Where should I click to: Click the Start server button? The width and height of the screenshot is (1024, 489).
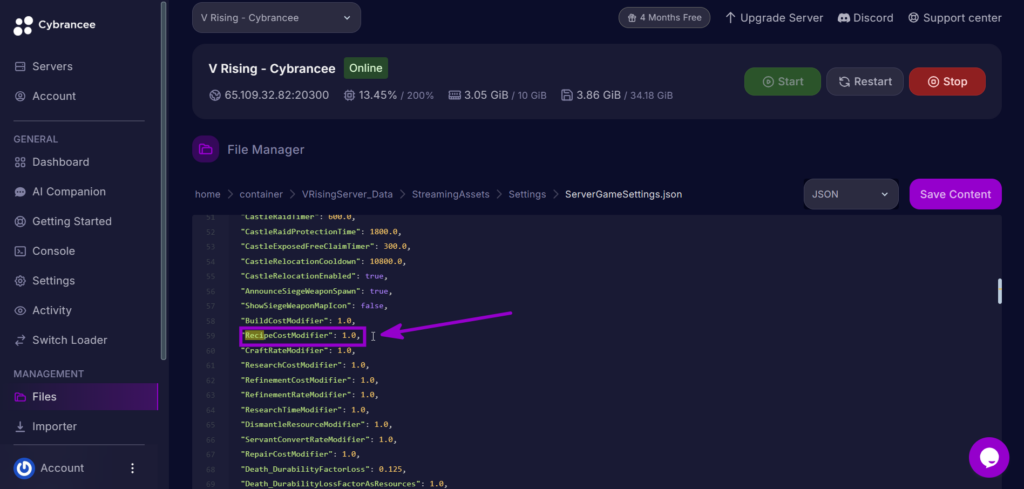[782, 82]
